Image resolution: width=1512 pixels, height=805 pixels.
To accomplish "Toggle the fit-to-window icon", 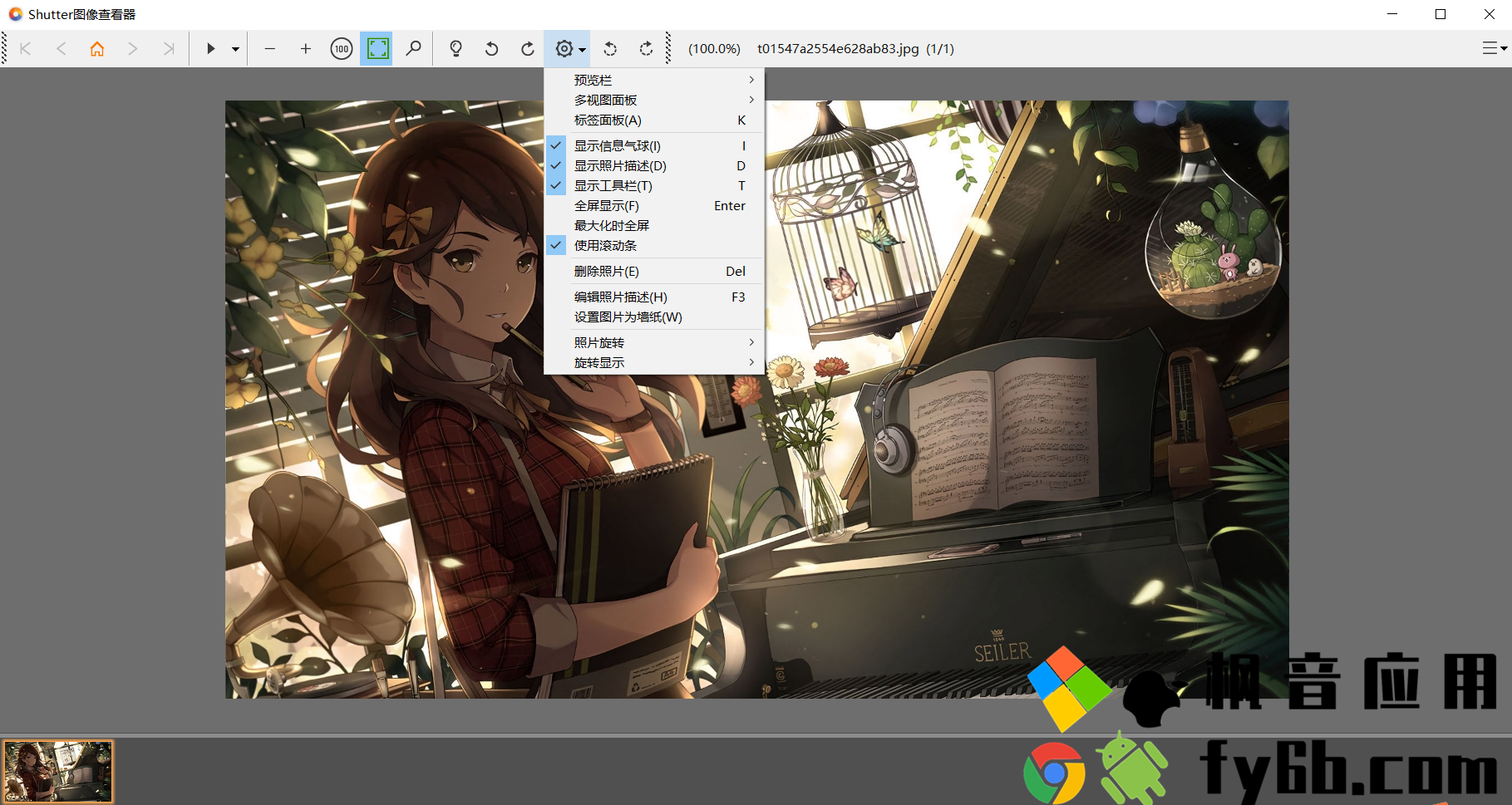I will (x=377, y=49).
